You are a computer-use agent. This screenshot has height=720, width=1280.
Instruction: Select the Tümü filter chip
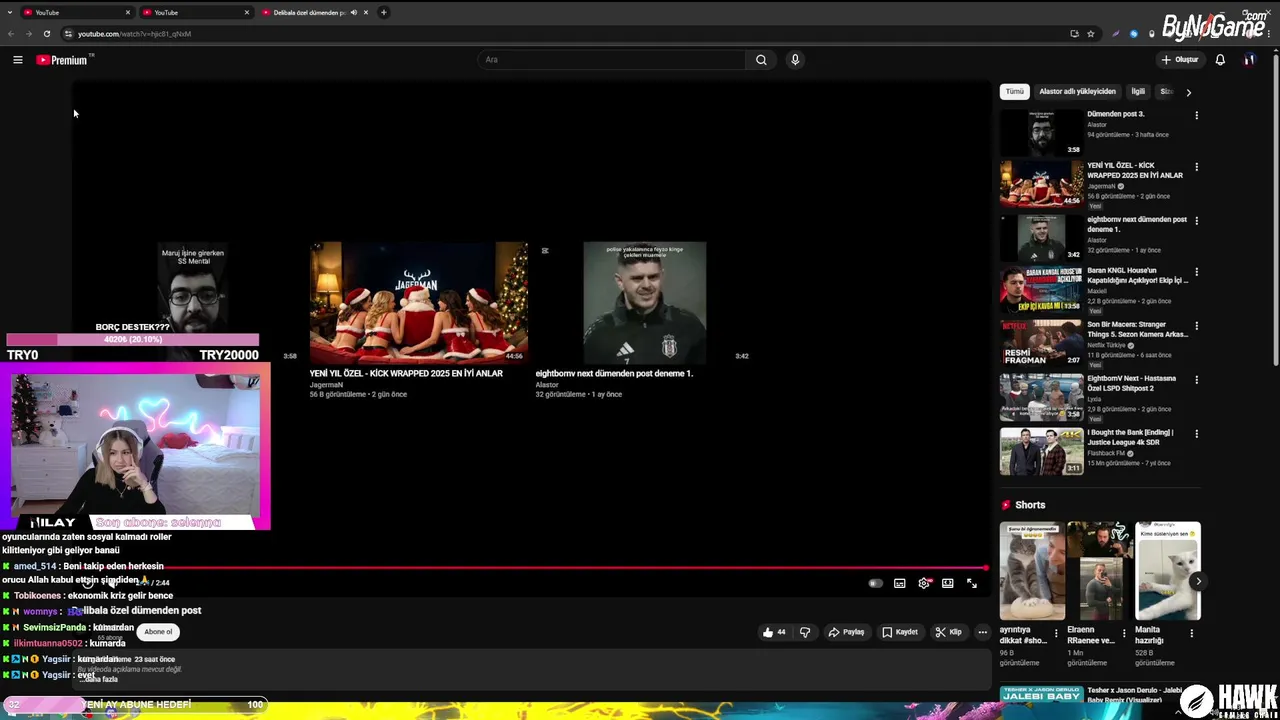point(1015,91)
